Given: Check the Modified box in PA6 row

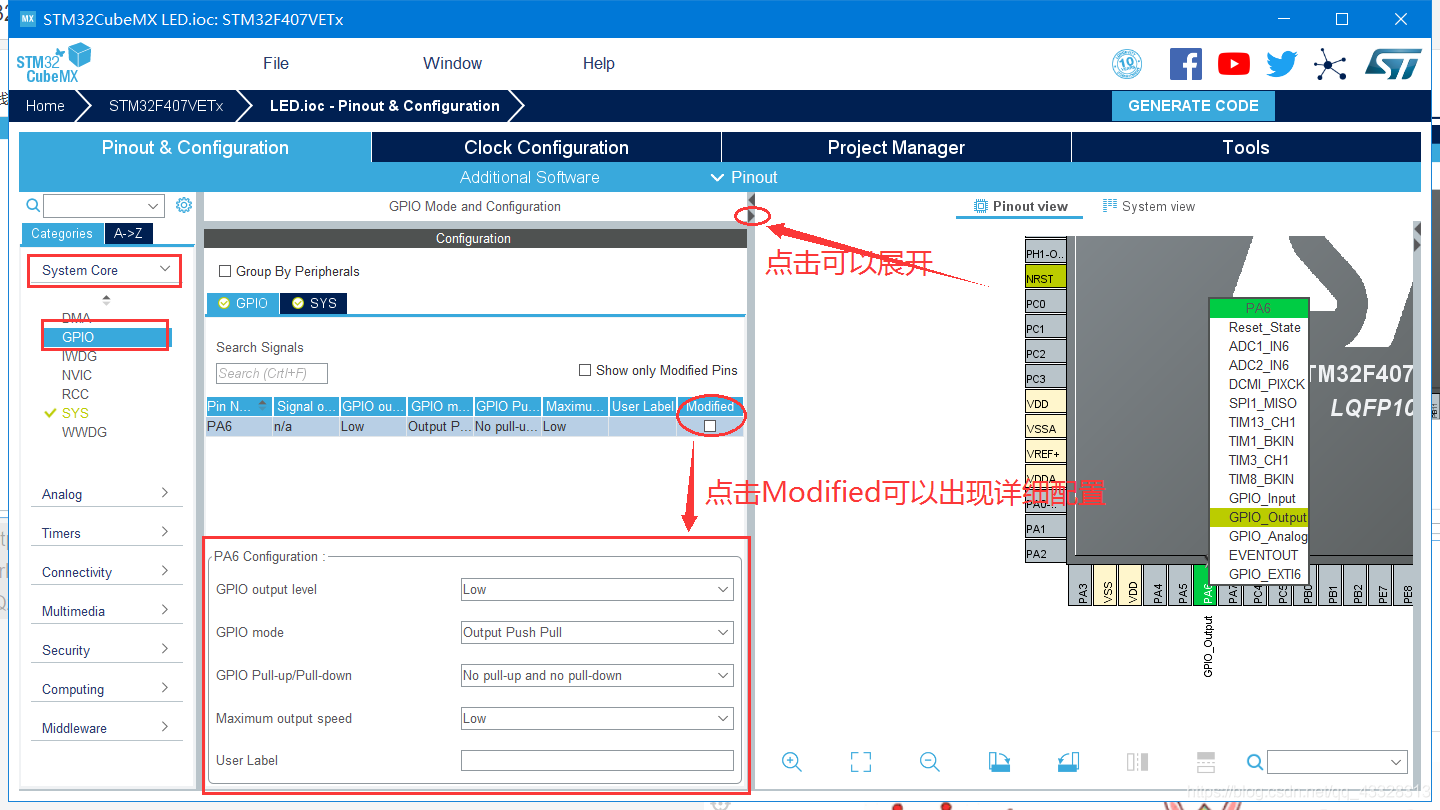Looking at the screenshot, I should (710, 426).
